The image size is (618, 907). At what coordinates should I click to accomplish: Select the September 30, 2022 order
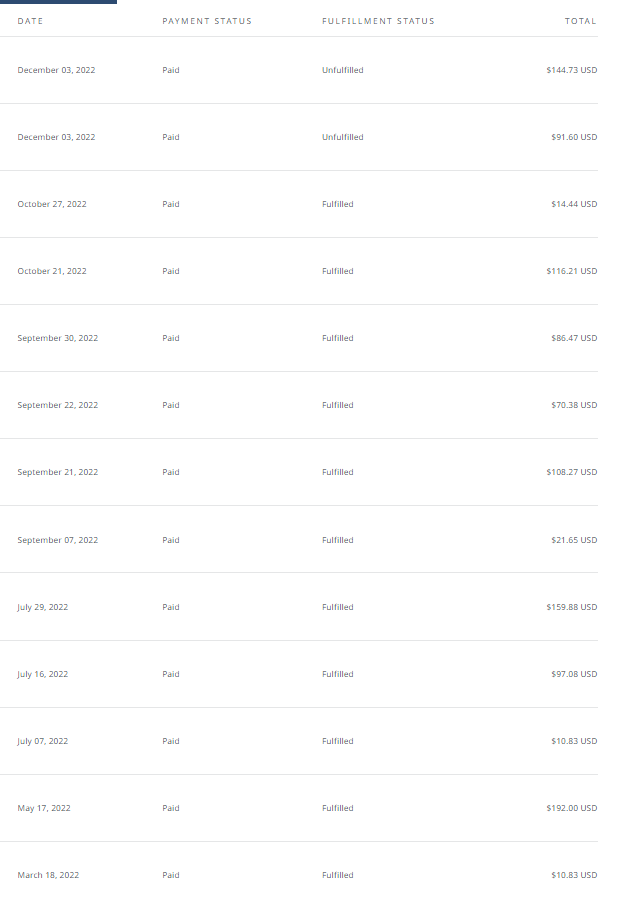pyautogui.click(x=299, y=338)
